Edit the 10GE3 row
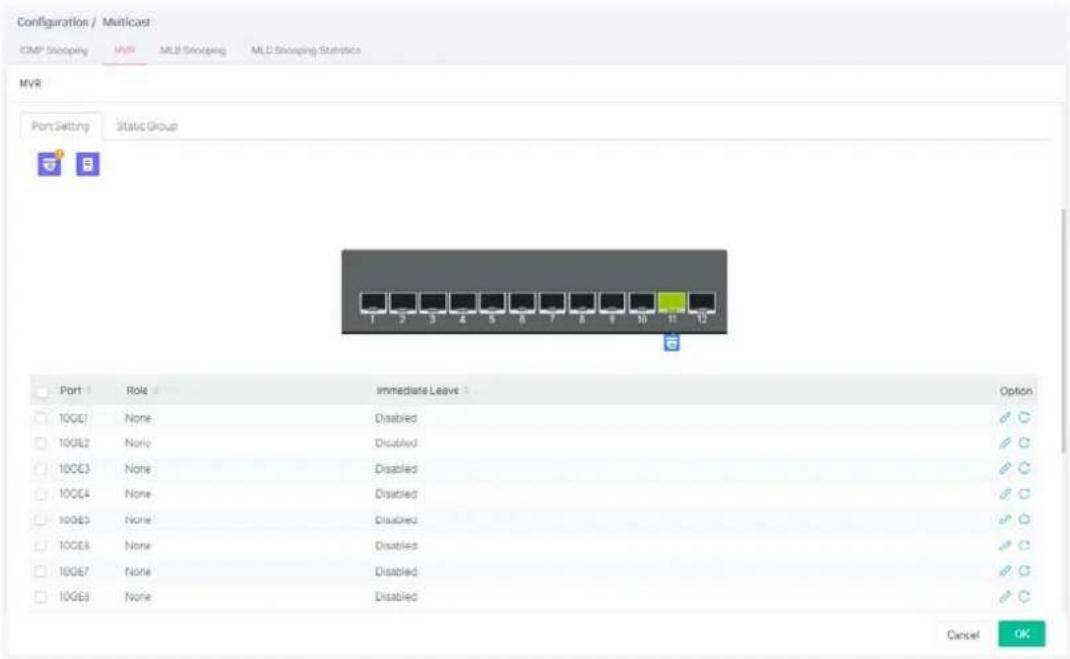 (x=1004, y=469)
